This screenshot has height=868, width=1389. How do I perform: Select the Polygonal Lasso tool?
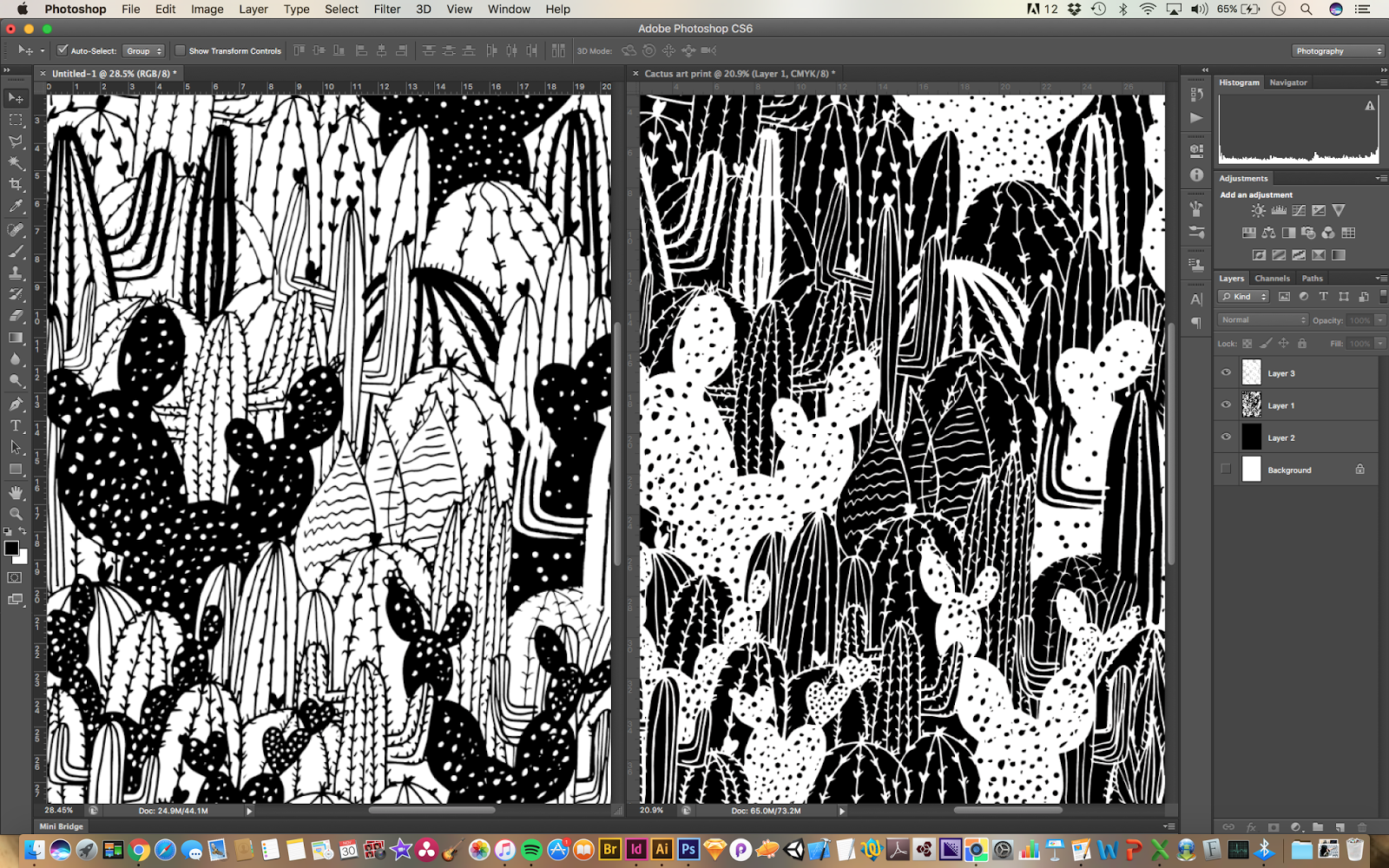[x=16, y=141]
